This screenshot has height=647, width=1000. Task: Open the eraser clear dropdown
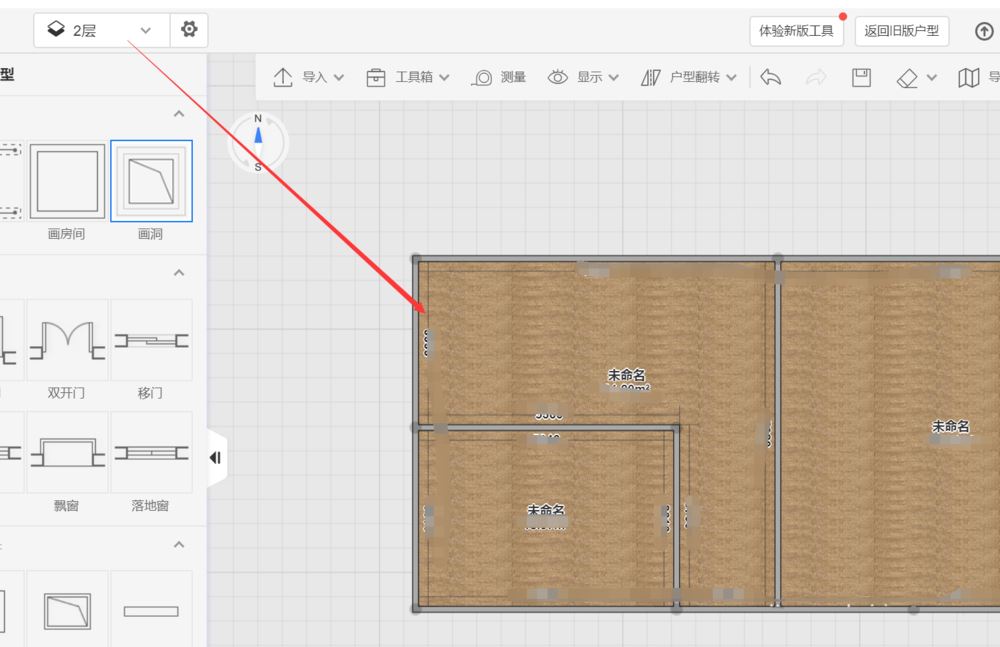(x=916, y=77)
